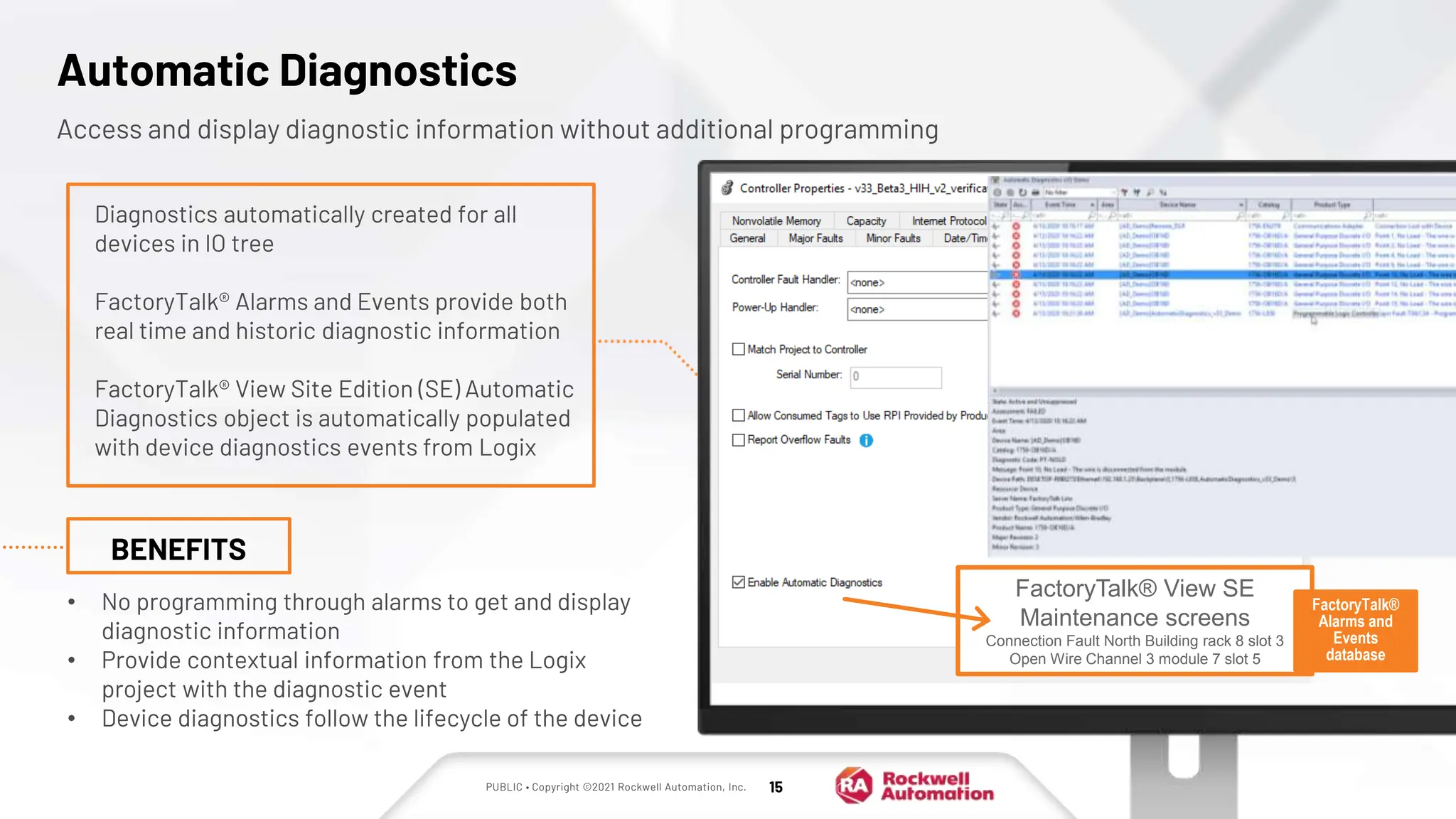Open the Controller Fault Handler dropdown
This screenshot has height=819, width=1456.
pyautogui.click(x=917, y=282)
